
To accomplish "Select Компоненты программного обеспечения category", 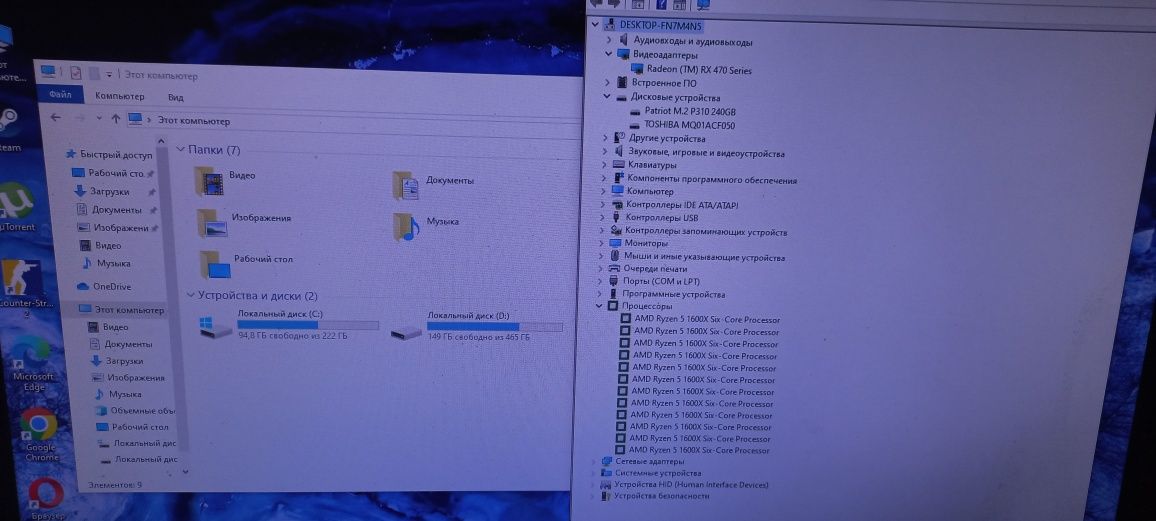I will tap(711, 179).
